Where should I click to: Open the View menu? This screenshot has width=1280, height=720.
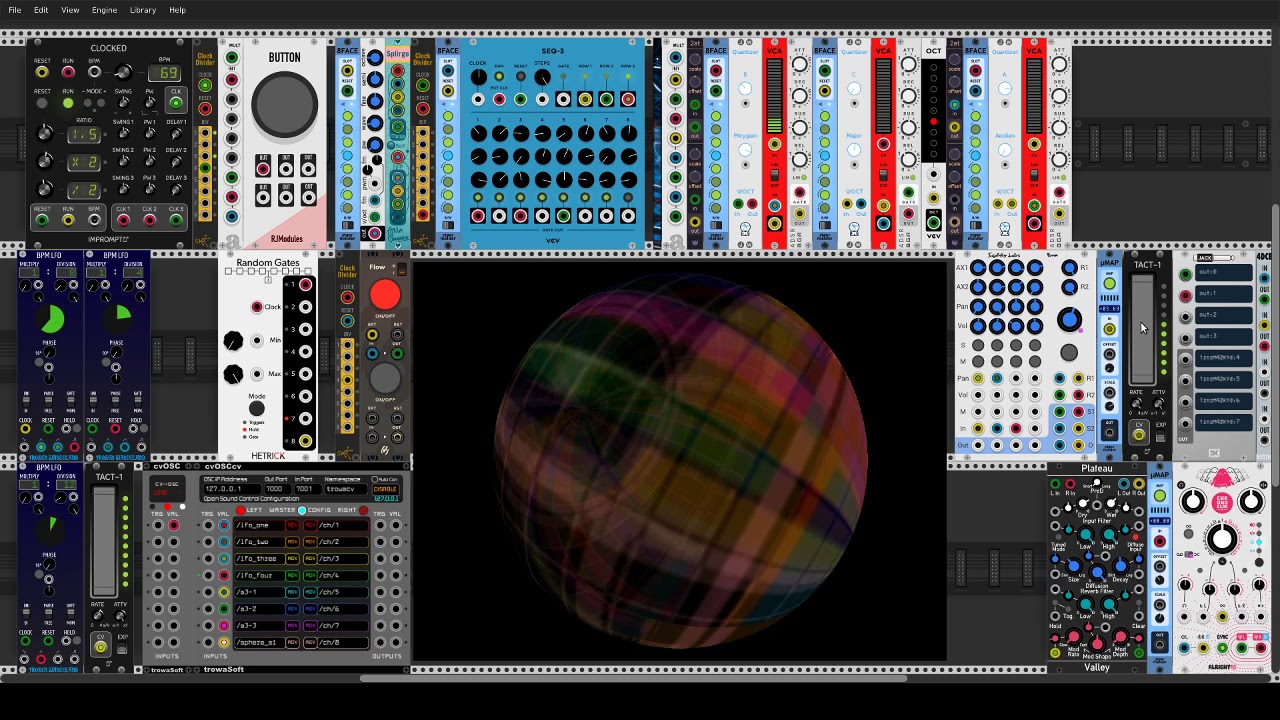[70, 10]
